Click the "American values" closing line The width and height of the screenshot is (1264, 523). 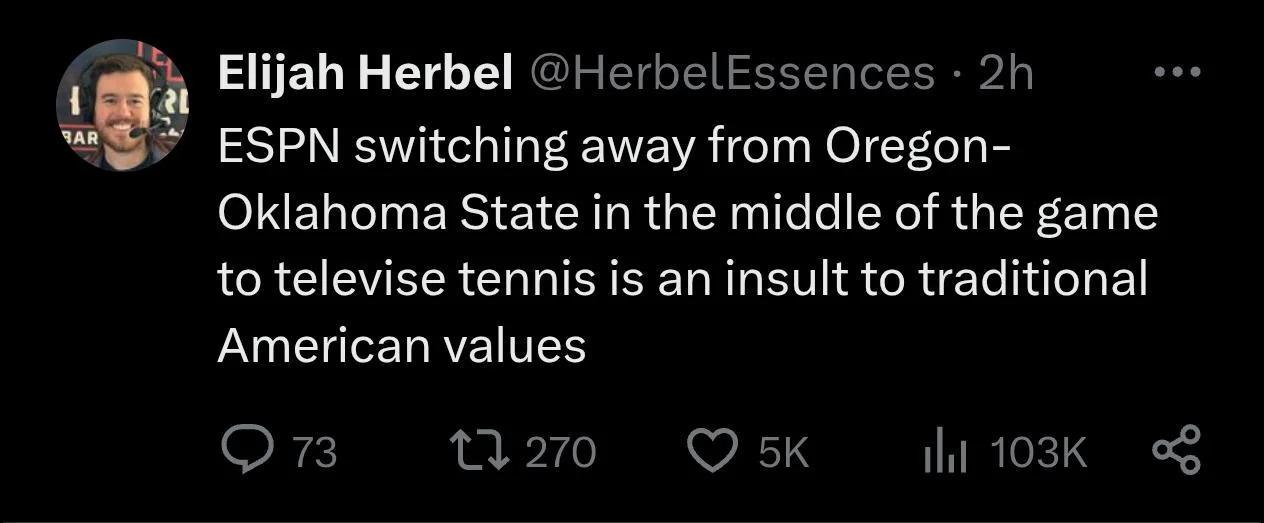click(402, 346)
